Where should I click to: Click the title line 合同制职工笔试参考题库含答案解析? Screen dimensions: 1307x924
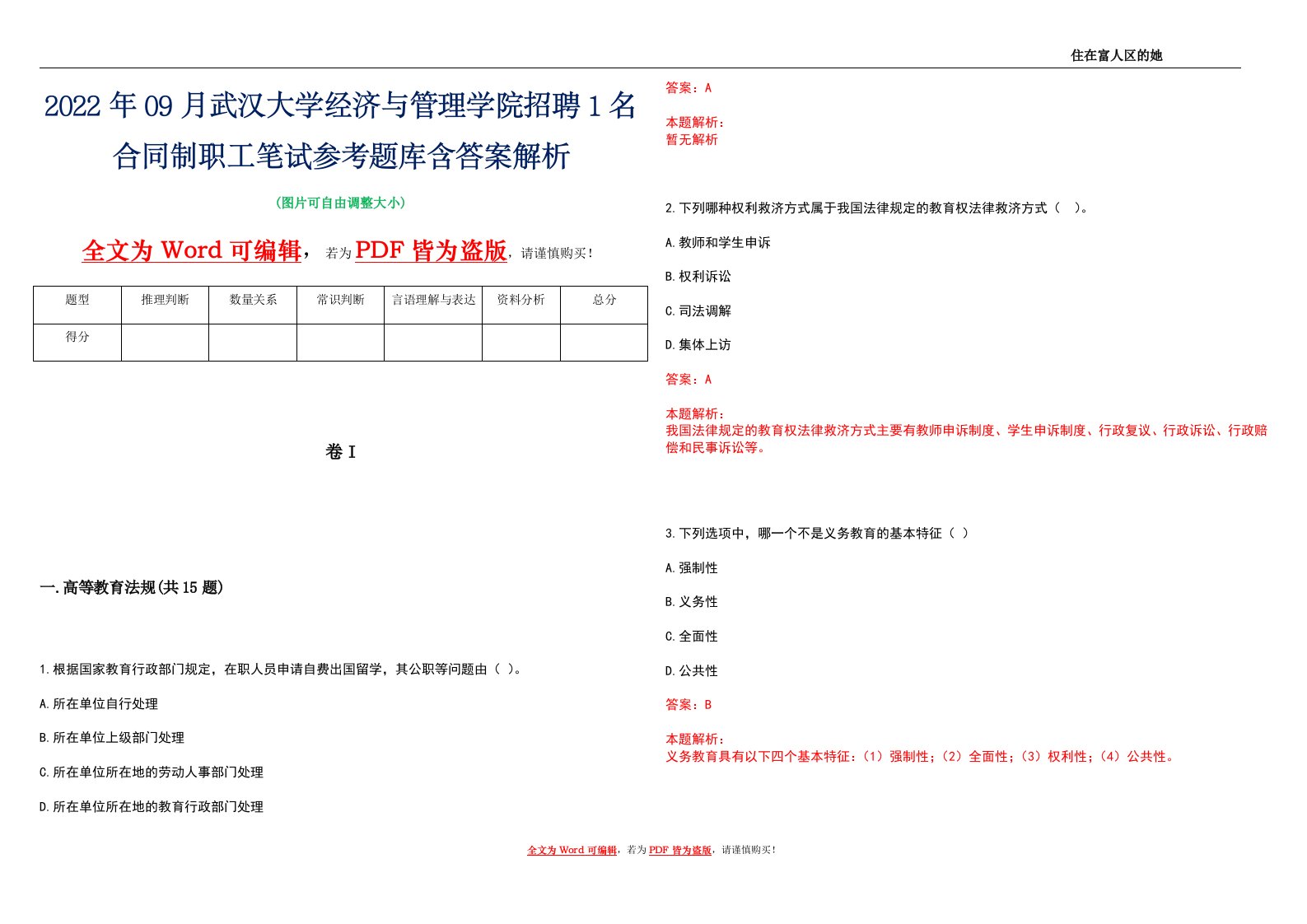341,156
